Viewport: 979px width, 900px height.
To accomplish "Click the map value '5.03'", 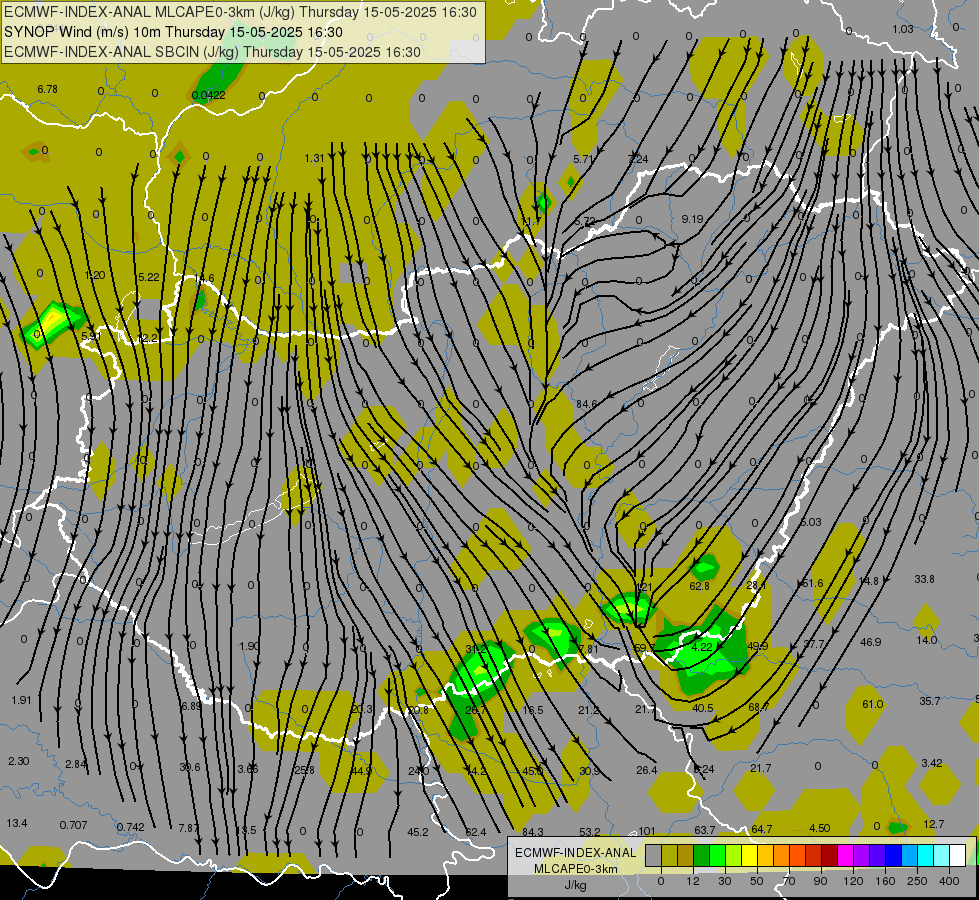I will click(x=811, y=522).
